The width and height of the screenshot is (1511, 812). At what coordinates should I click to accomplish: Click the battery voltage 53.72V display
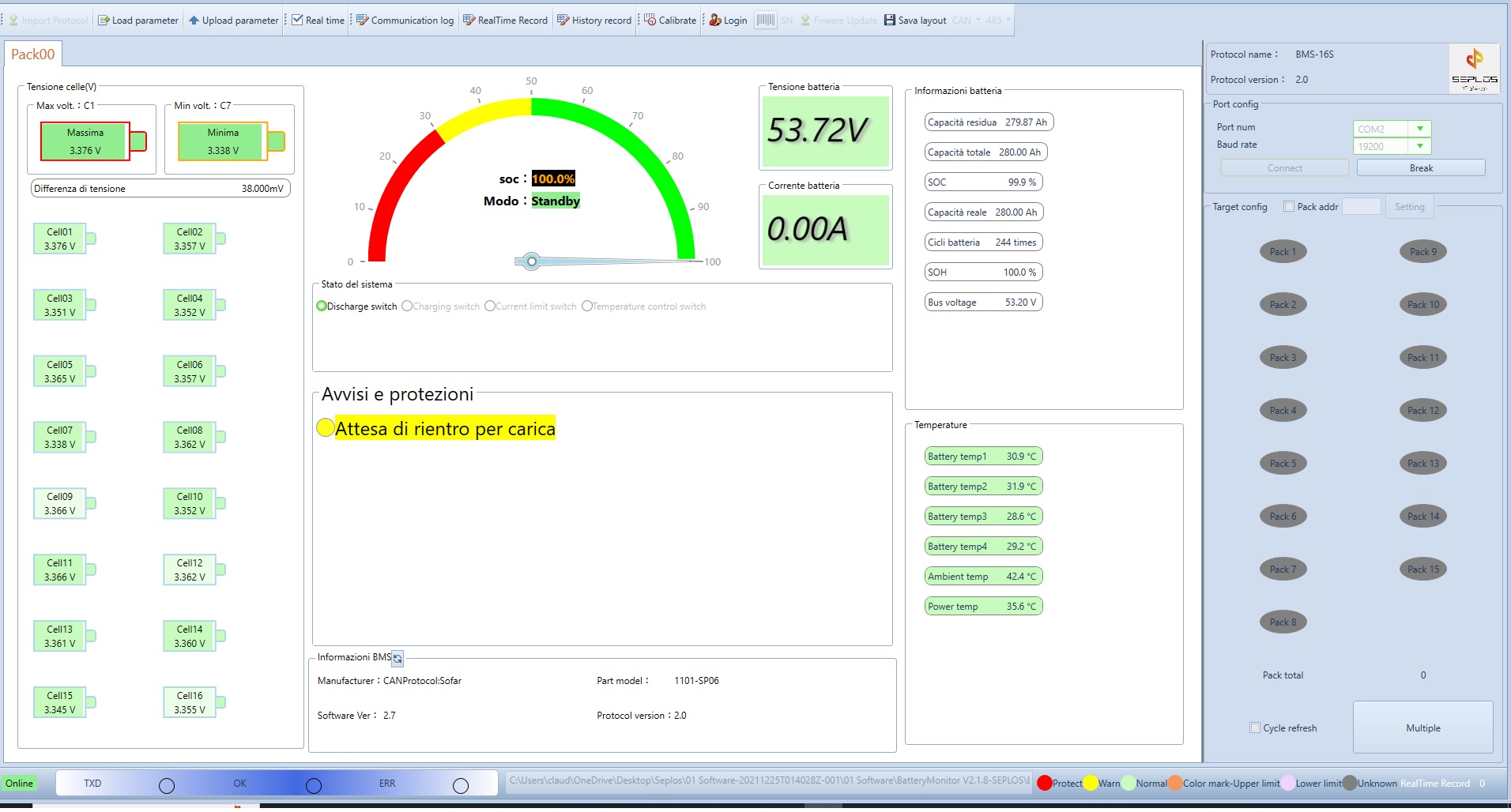pyautogui.click(x=826, y=131)
